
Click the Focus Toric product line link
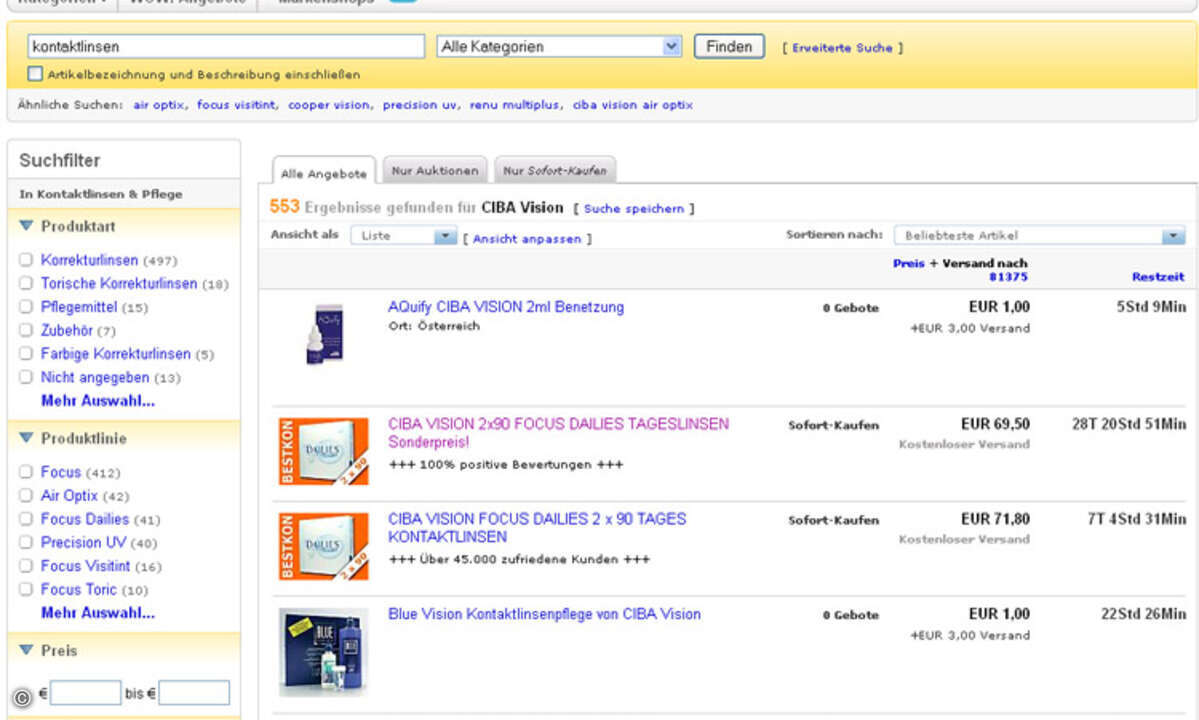pos(78,589)
